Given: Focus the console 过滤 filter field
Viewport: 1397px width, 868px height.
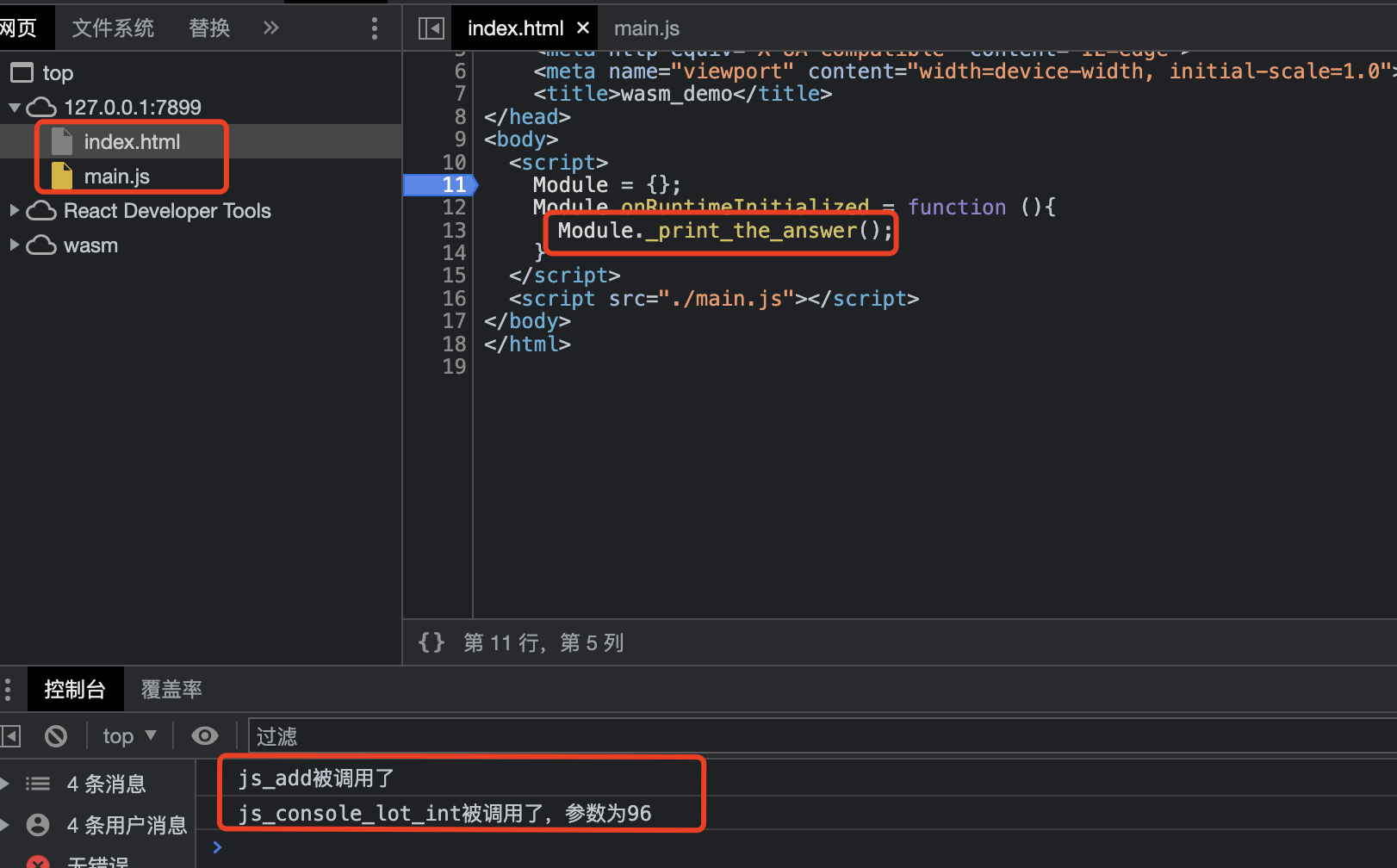Looking at the screenshot, I should 823,736.
